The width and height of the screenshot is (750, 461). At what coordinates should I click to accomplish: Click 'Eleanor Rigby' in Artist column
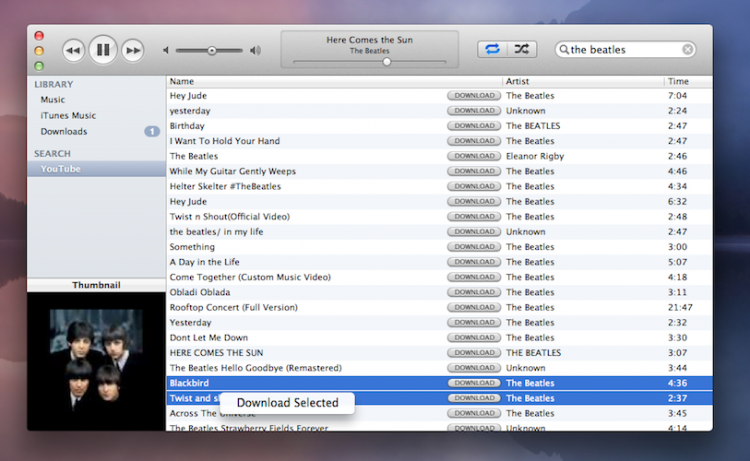point(535,156)
